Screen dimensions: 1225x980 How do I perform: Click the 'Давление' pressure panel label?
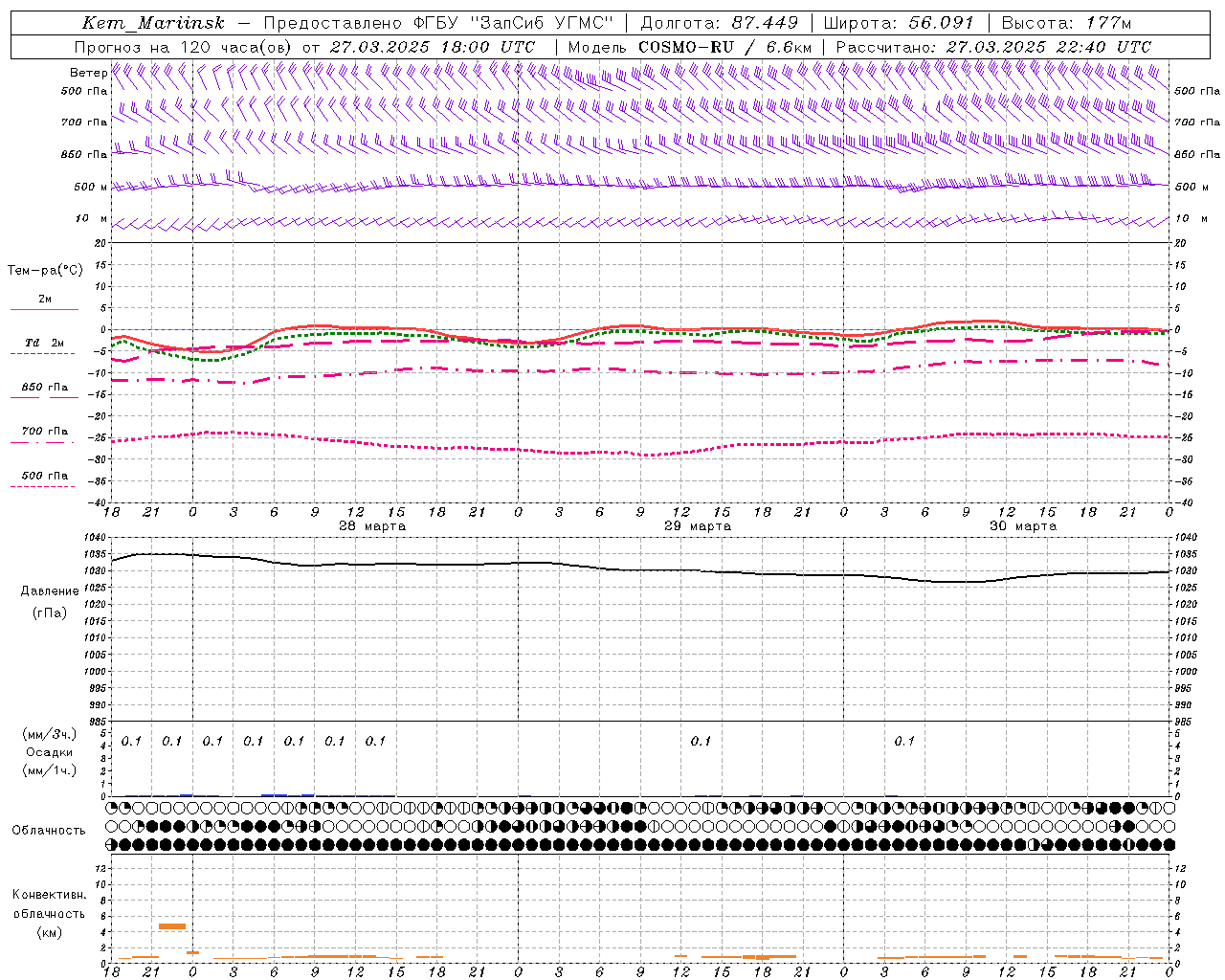tap(50, 591)
